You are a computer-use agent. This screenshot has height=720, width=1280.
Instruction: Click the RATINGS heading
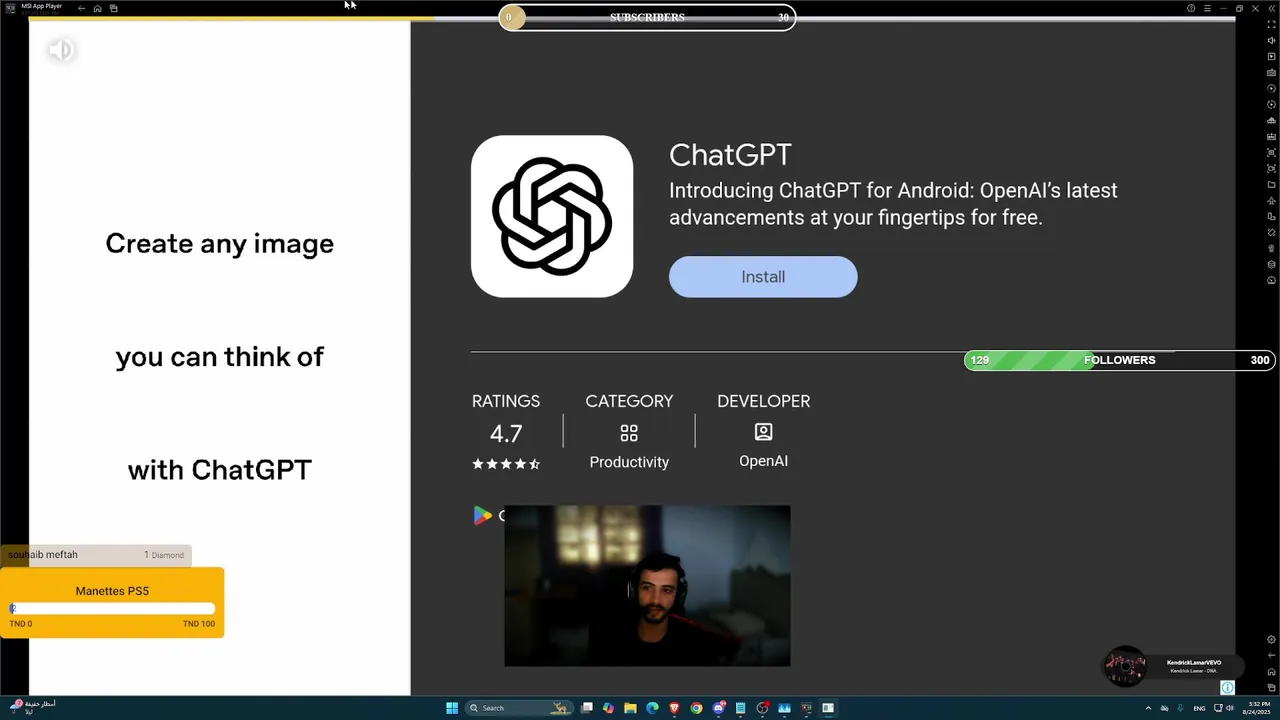[506, 401]
